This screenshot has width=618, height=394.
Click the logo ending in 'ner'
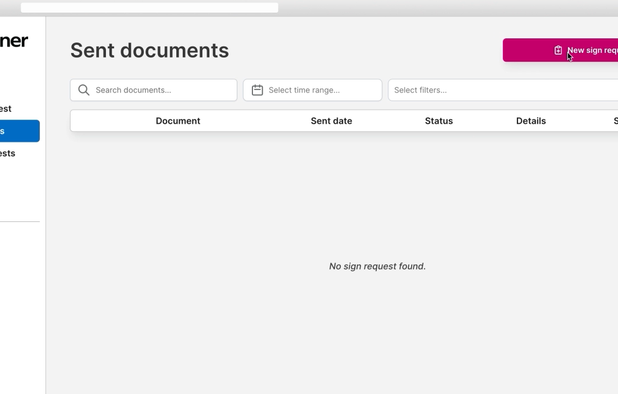tap(14, 41)
